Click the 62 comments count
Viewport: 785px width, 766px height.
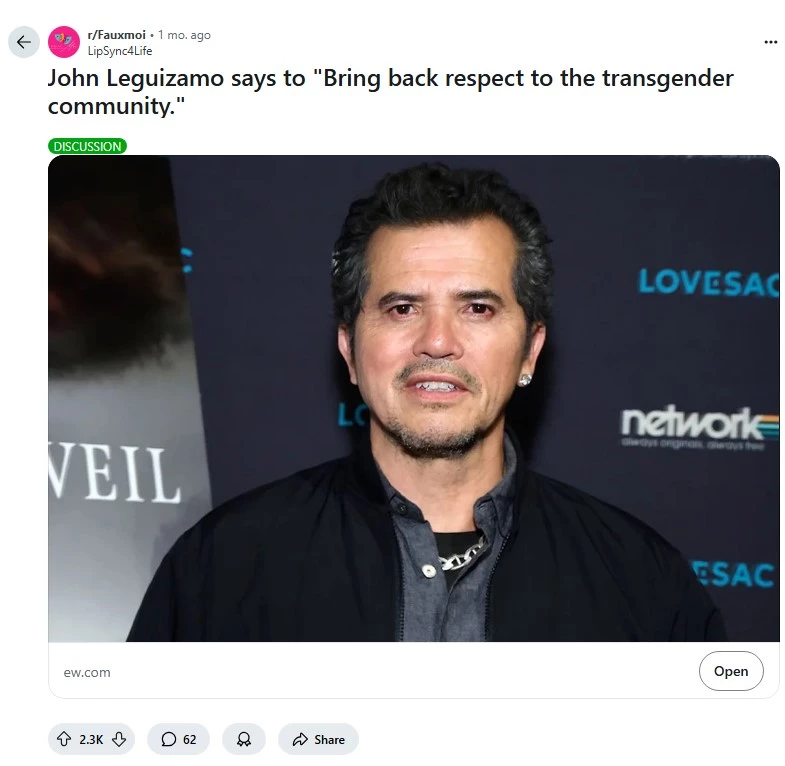(190, 739)
